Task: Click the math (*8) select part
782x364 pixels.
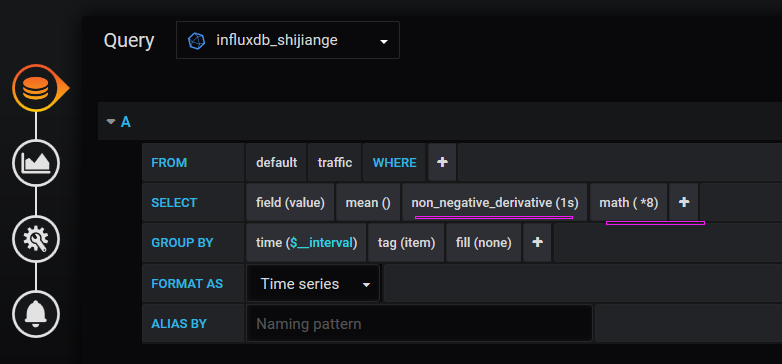Action: click(x=628, y=202)
